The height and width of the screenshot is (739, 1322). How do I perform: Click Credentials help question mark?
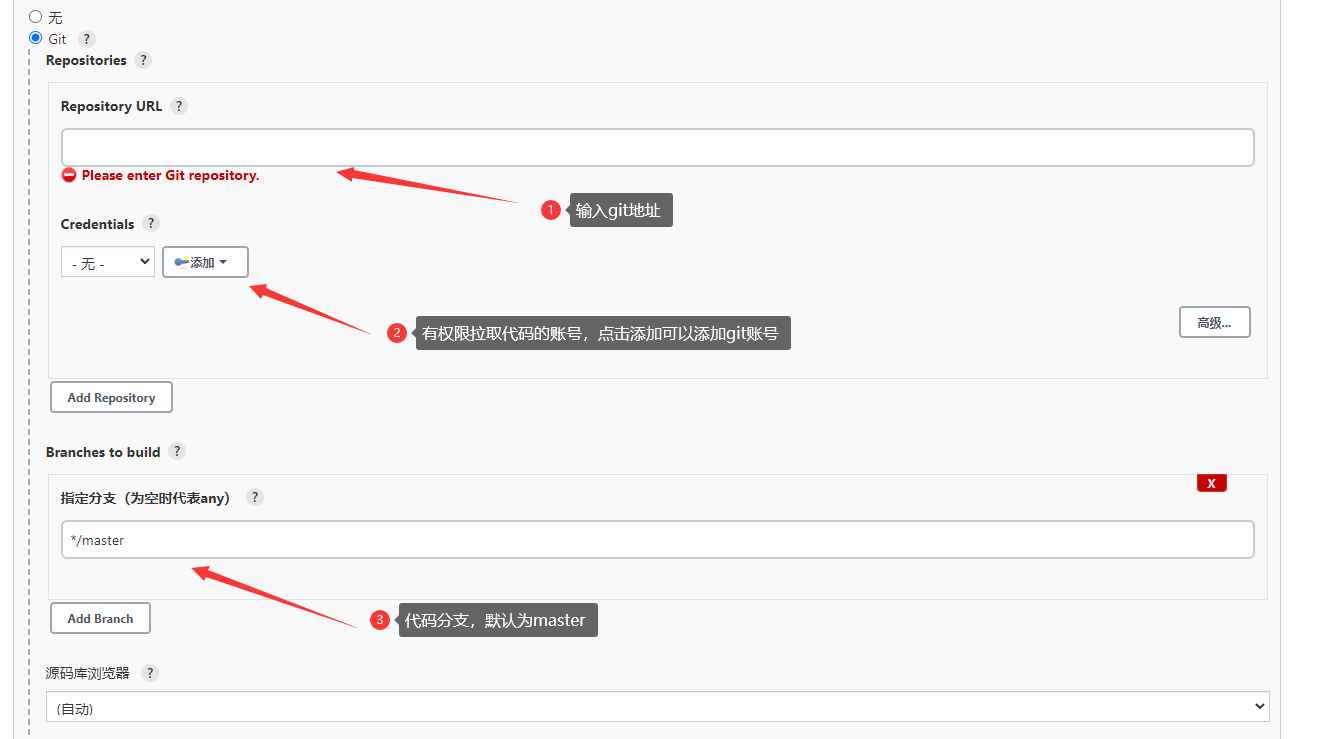coord(151,223)
